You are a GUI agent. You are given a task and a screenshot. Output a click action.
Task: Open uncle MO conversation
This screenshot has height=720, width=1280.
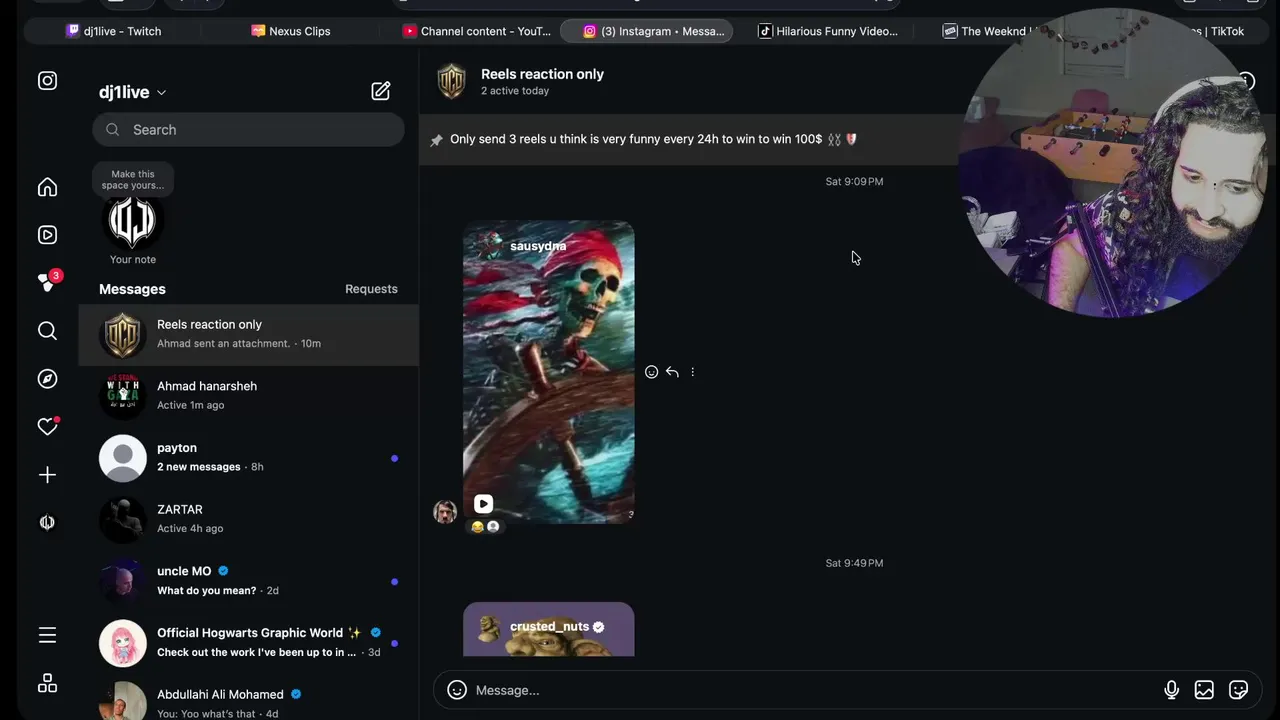pyautogui.click(x=248, y=581)
